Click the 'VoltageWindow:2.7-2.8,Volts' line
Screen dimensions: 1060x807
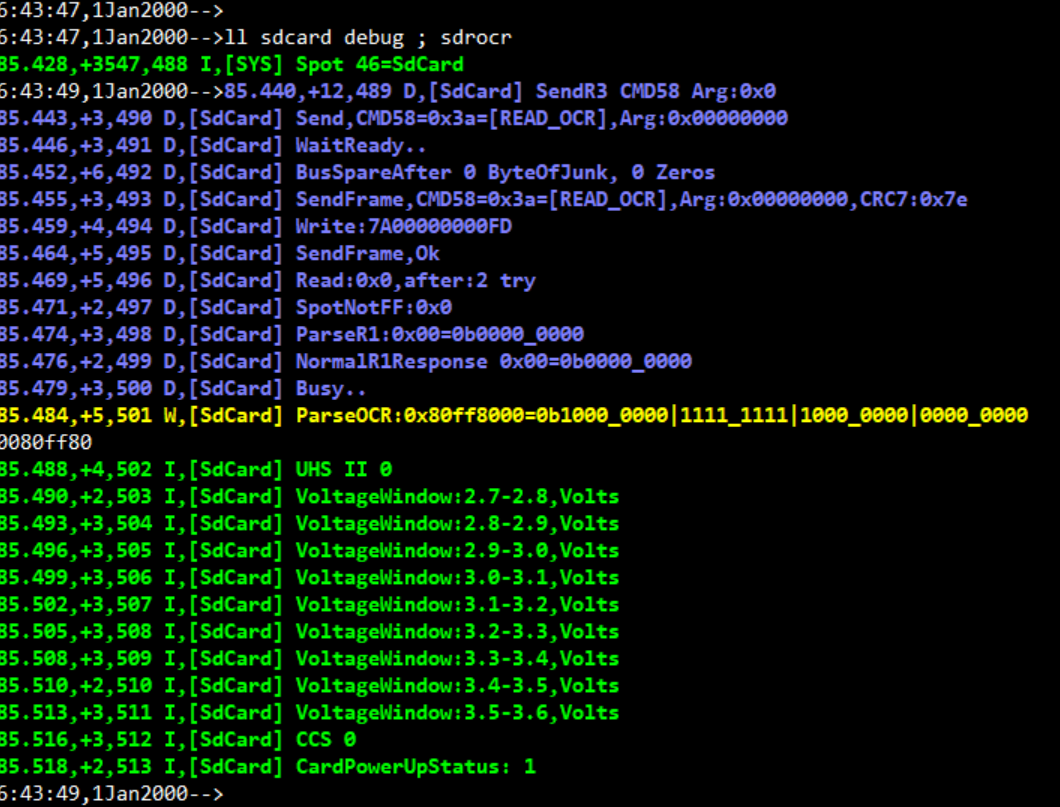pos(457,497)
